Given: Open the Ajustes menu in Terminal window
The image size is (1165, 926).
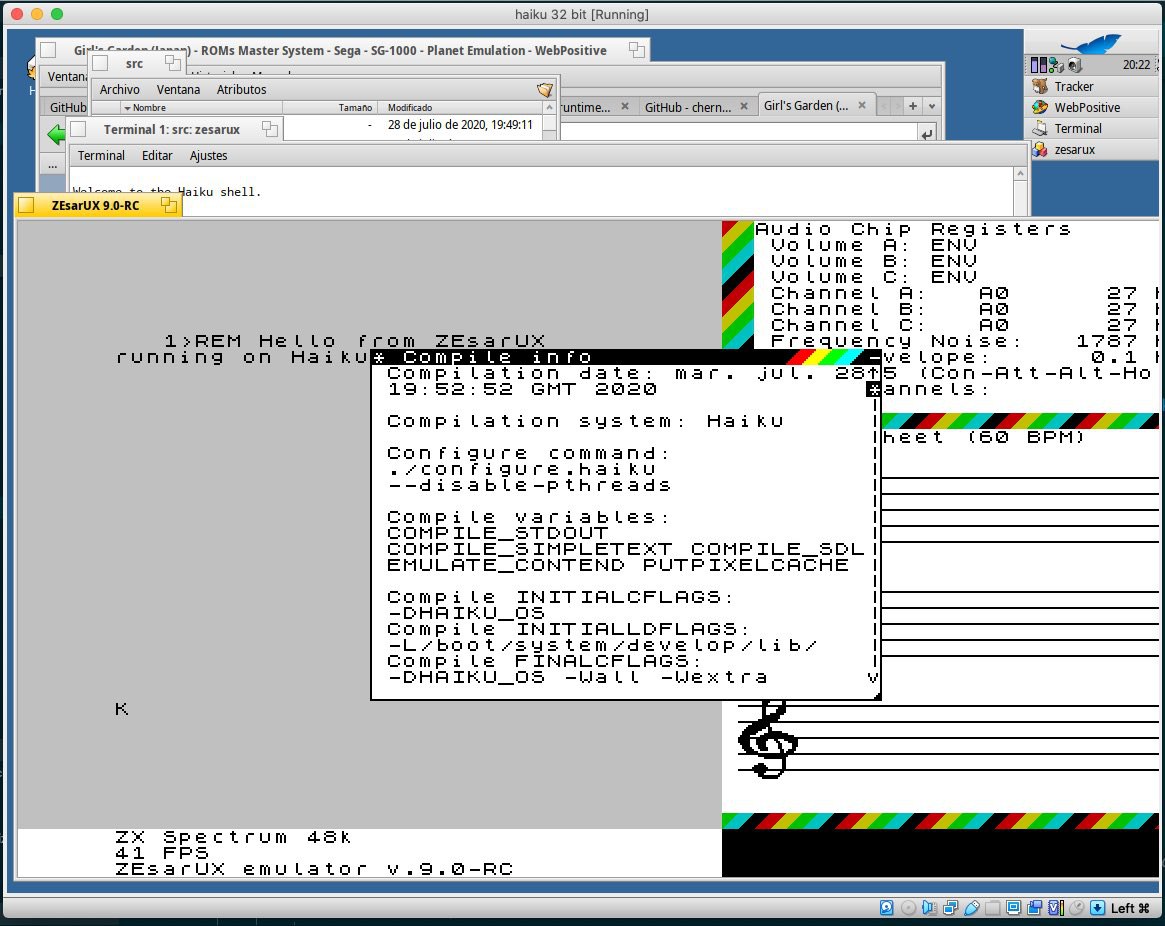Looking at the screenshot, I should coord(208,155).
